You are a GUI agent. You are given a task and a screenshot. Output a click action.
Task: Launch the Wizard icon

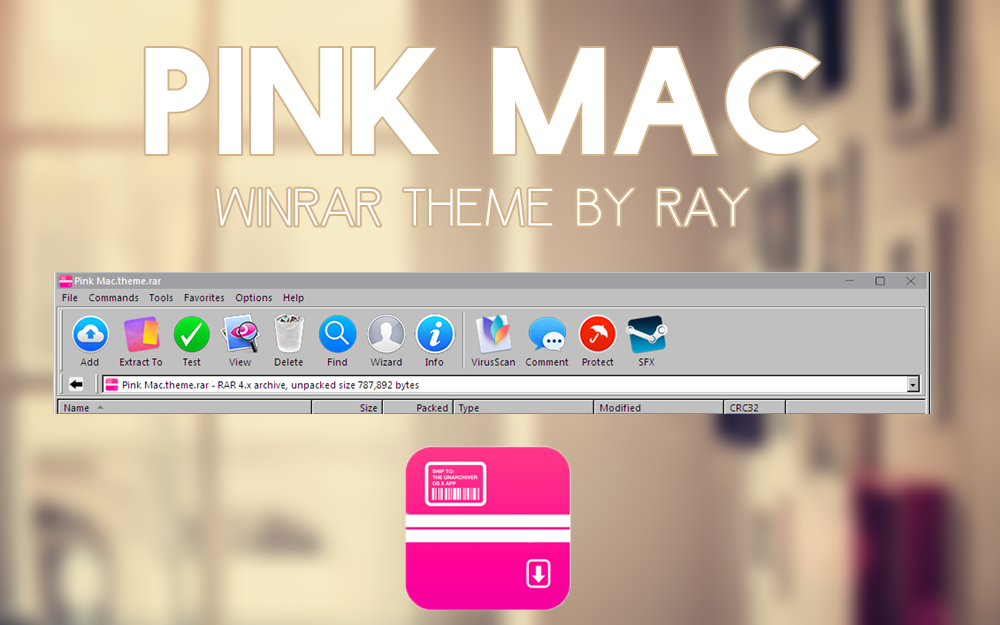386,334
